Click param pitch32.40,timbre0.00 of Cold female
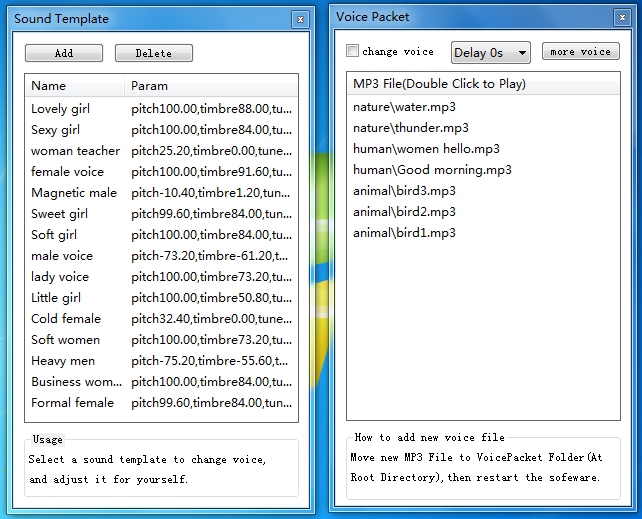642x519 pixels. pos(211,319)
